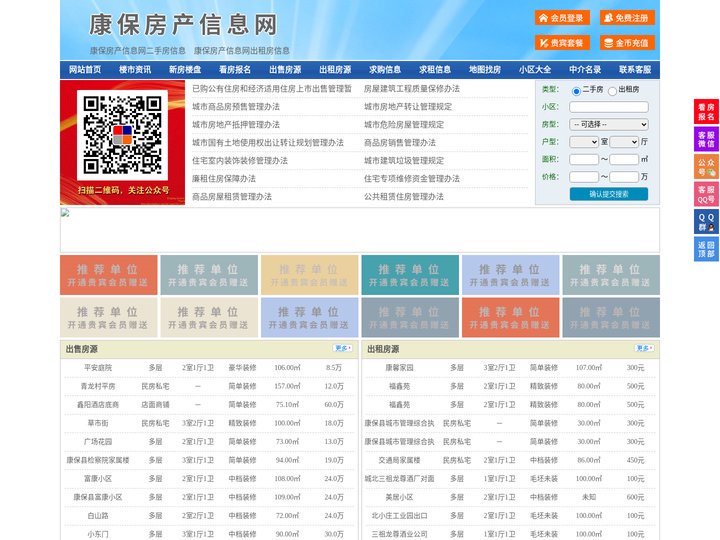Click 更多 in 出售房源 header

pos(343,349)
